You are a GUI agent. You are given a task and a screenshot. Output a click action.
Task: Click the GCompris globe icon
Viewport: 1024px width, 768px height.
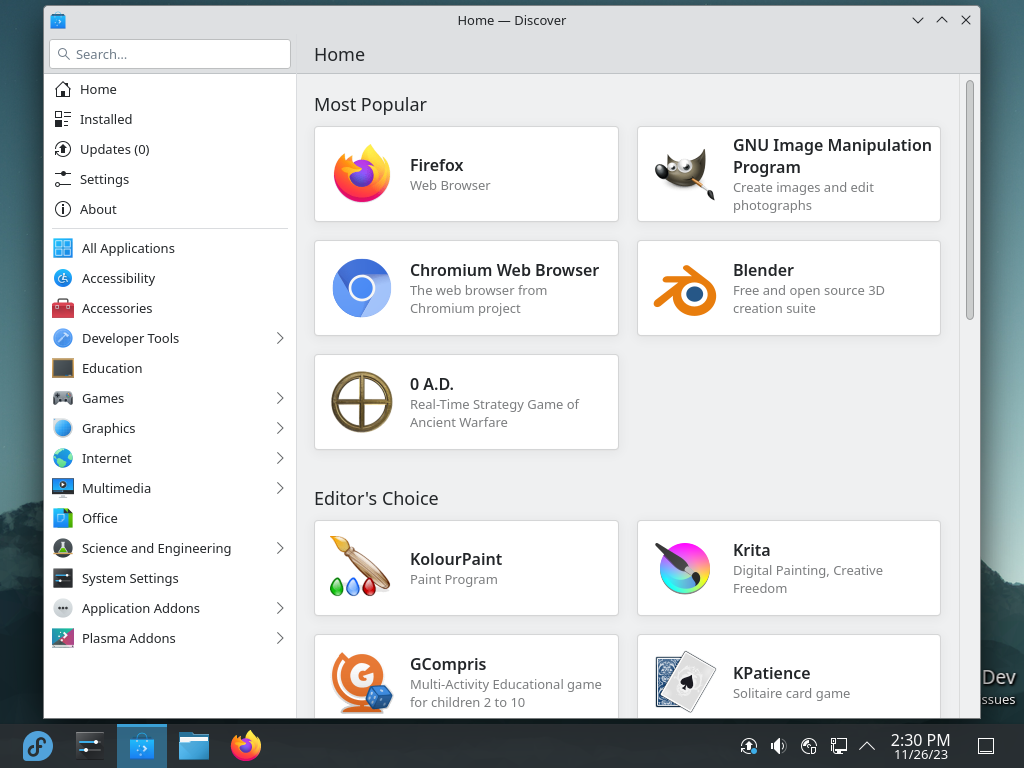click(x=362, y=682)
